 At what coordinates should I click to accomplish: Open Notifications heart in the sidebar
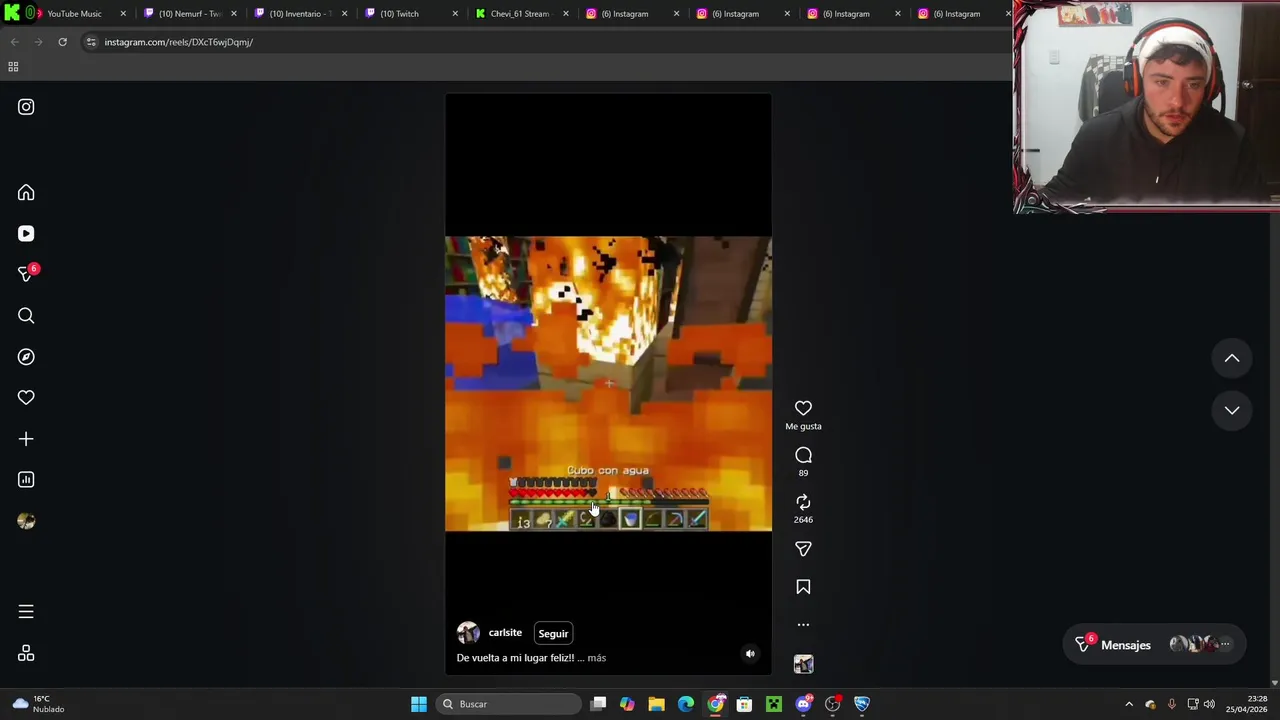tap(26, 398)
